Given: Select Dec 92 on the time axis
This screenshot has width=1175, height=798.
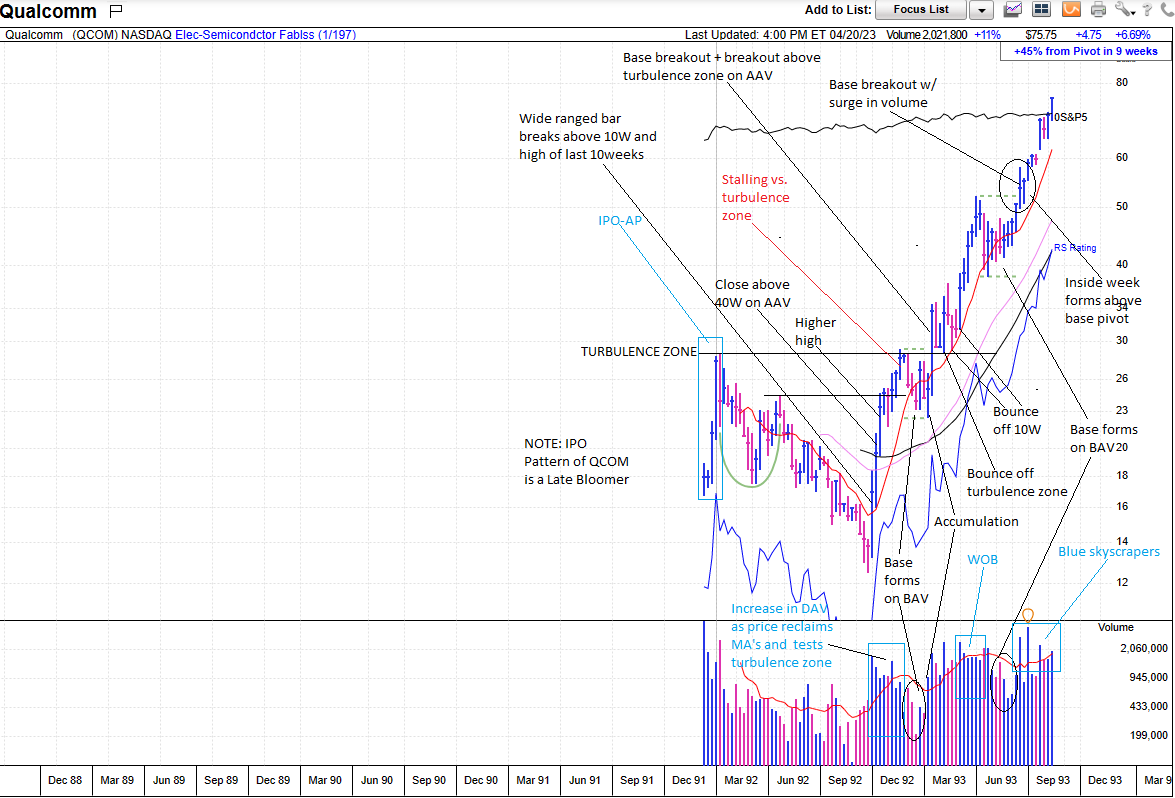Looking at the screenshot, I should [x=897, y=780].
